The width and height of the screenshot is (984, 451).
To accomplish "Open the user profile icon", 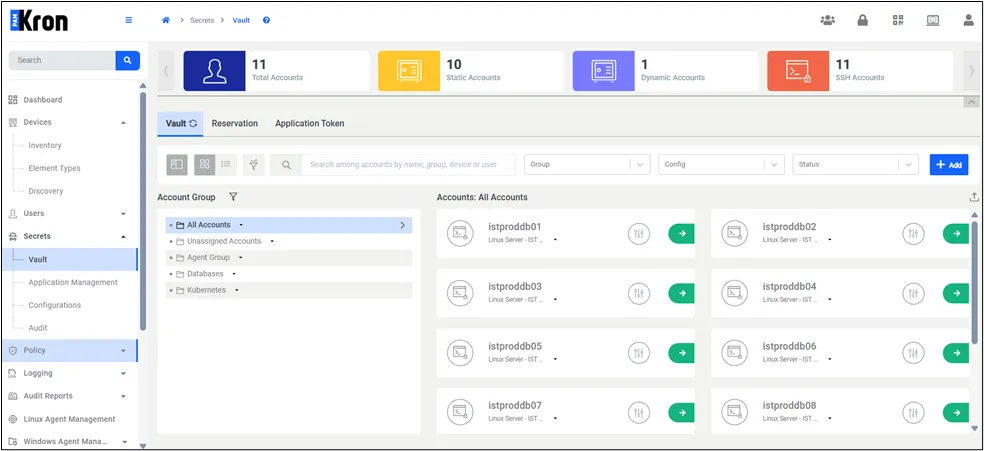I will (968, 20).
